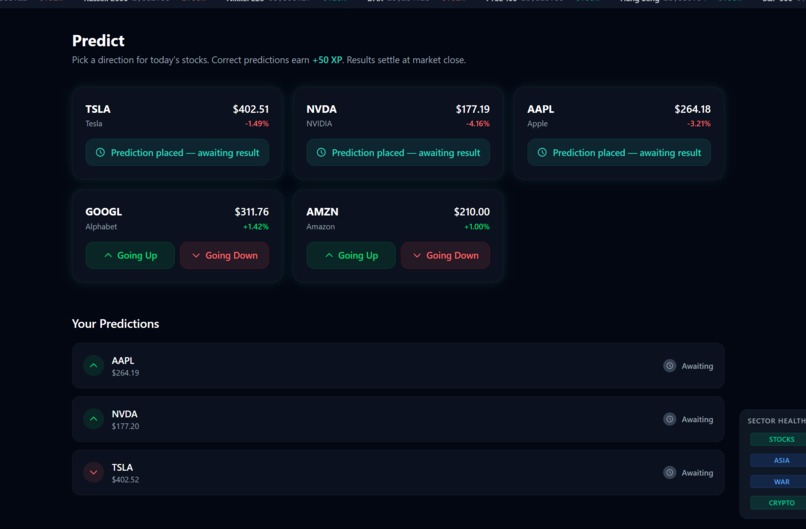
Task: Click Awaiting label in TSLA prediction row
Action: tap(697, 473)
